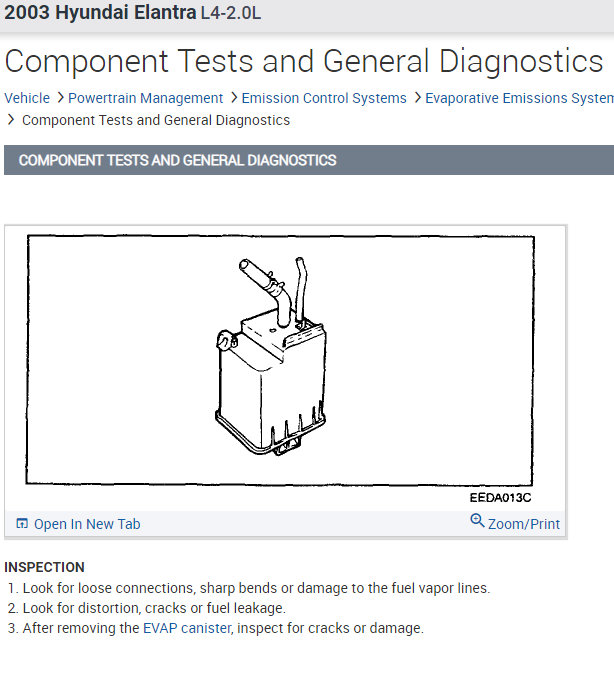
Task: Click the Zoom/Print text link
Action: point(523,524)
